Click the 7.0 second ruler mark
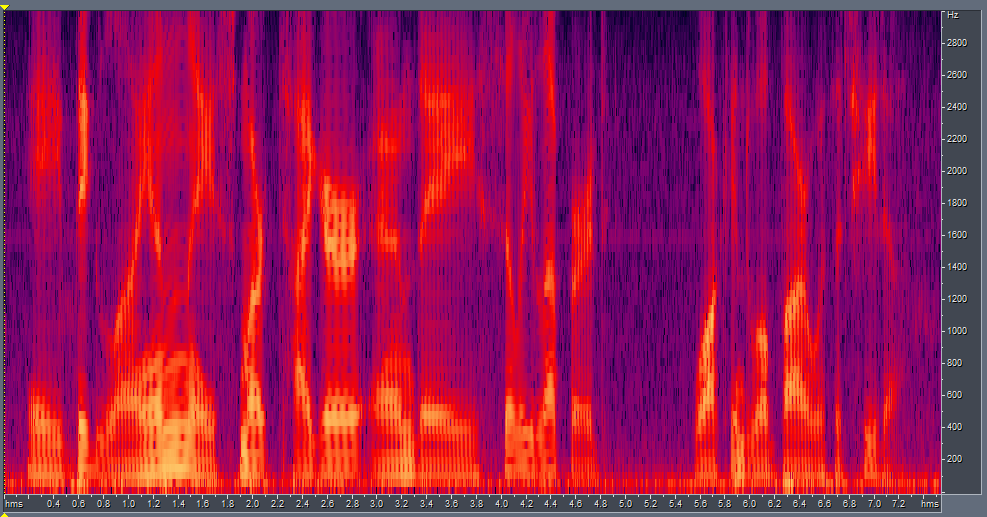The image size is (987, 517). point(873,504)
